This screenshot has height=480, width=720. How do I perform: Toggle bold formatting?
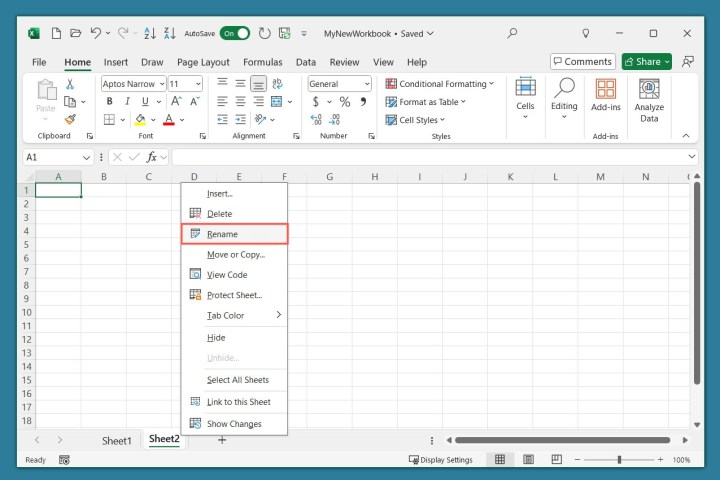point(108,102)
